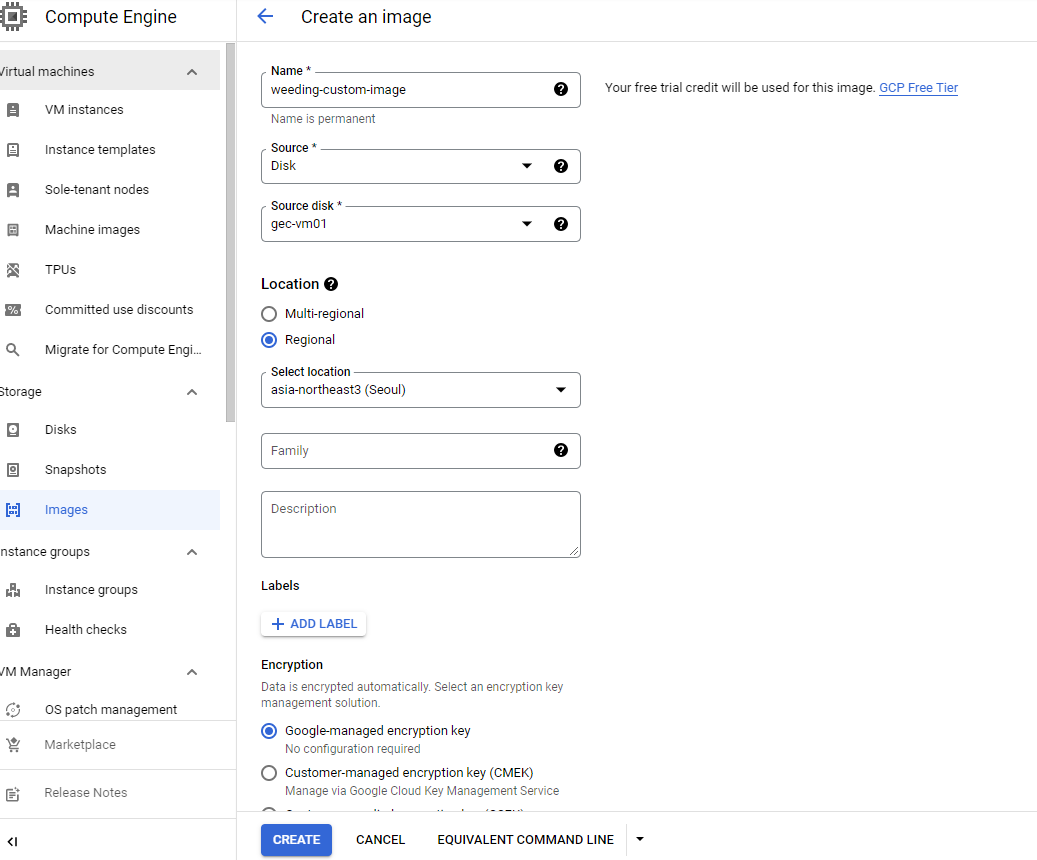This screenshot has height=860, width=1037.
Task: Open the dropdown arrow next to Equivalent Command Line
Action: [x=640, y=839]
